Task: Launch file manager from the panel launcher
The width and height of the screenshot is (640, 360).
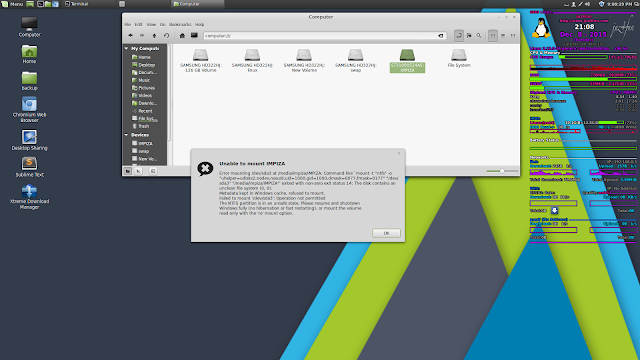Action: 48,4
